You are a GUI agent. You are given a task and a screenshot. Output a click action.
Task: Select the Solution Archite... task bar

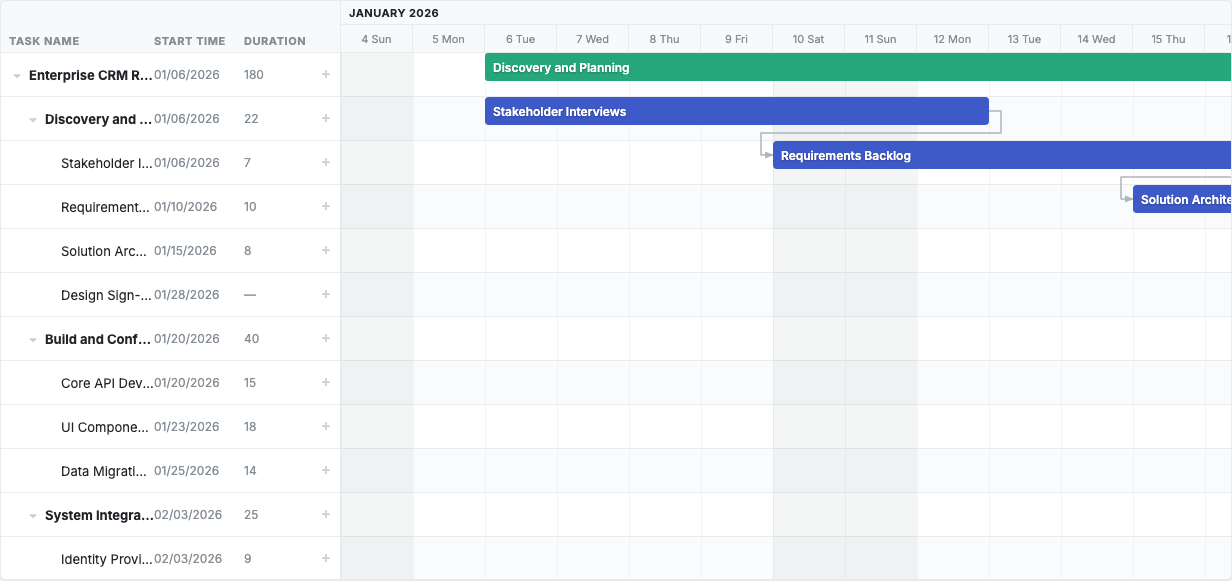1182,199
